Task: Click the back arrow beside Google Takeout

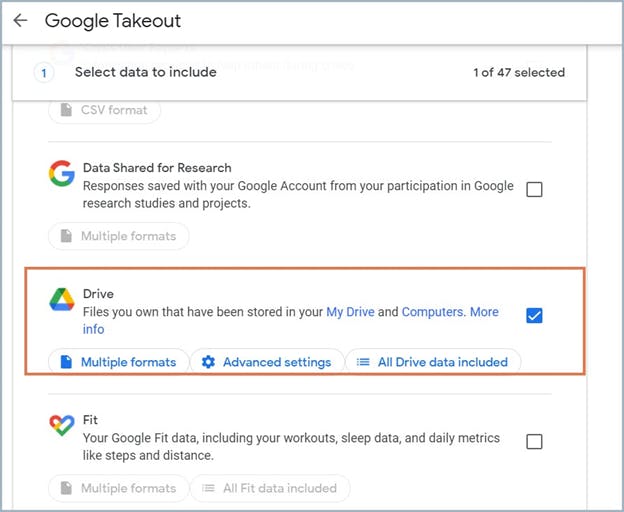Action: click(20, 20)
